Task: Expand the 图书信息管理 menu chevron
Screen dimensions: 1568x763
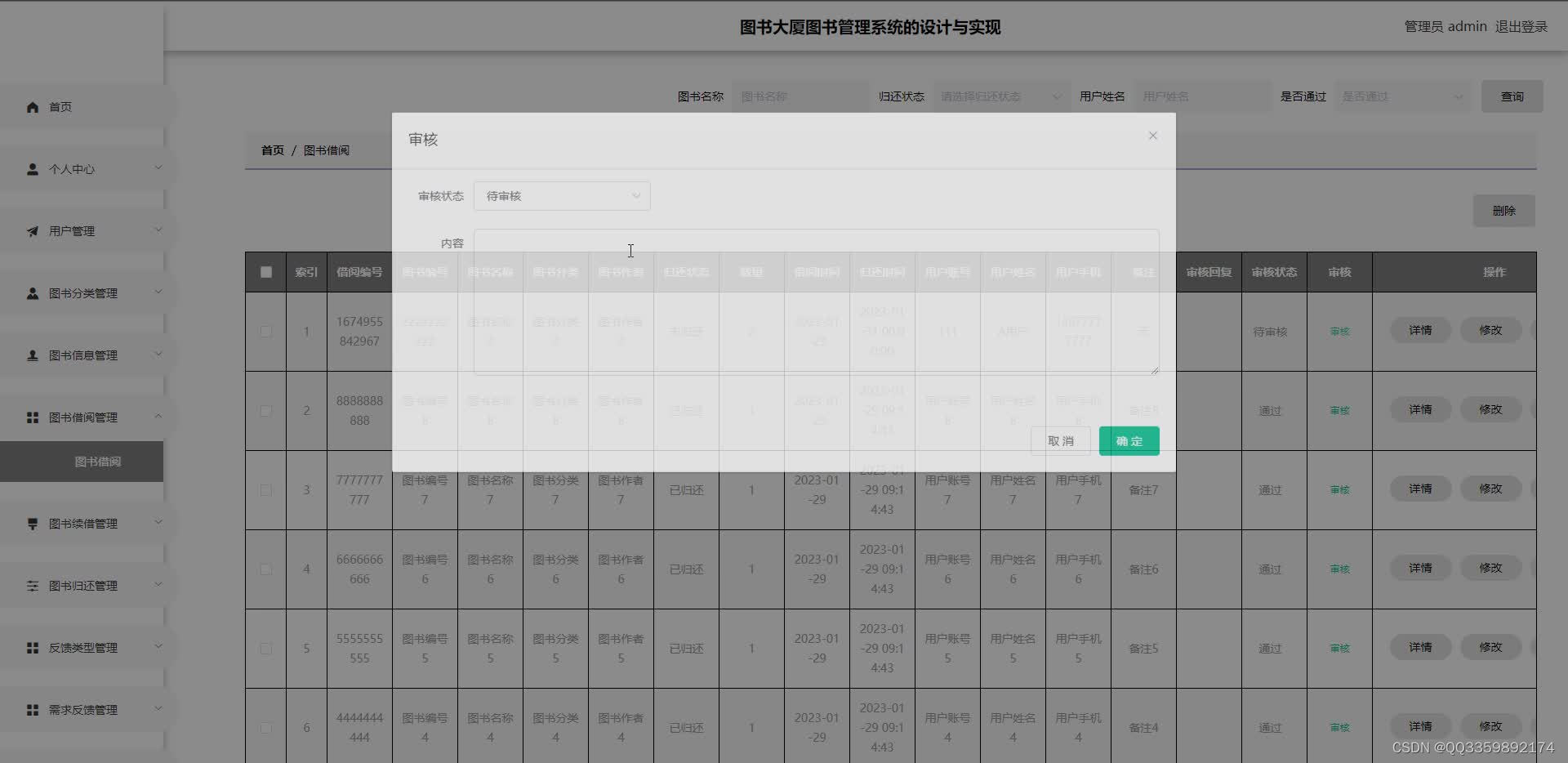Action: 158,355
